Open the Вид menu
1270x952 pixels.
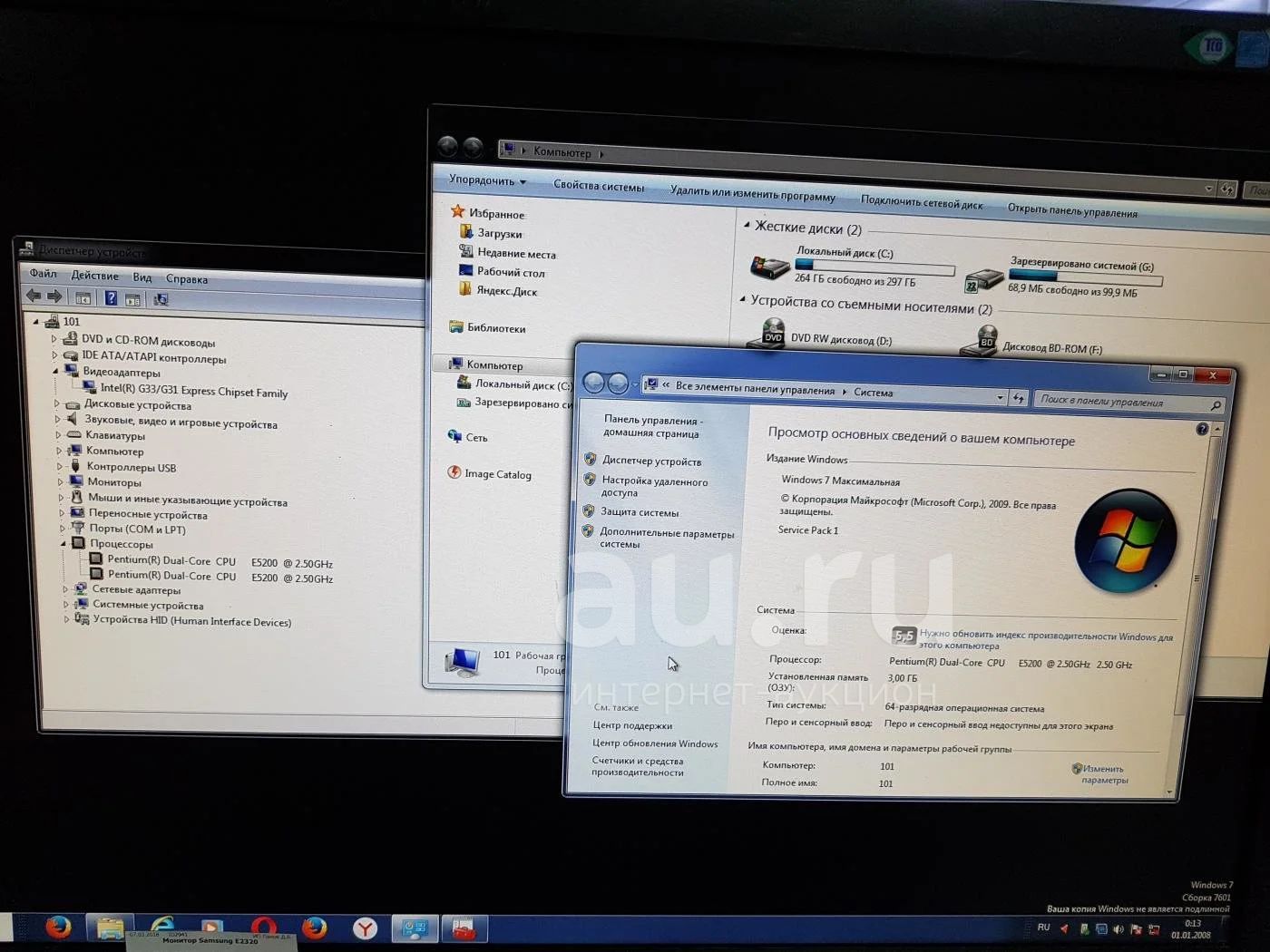(142, 277)
